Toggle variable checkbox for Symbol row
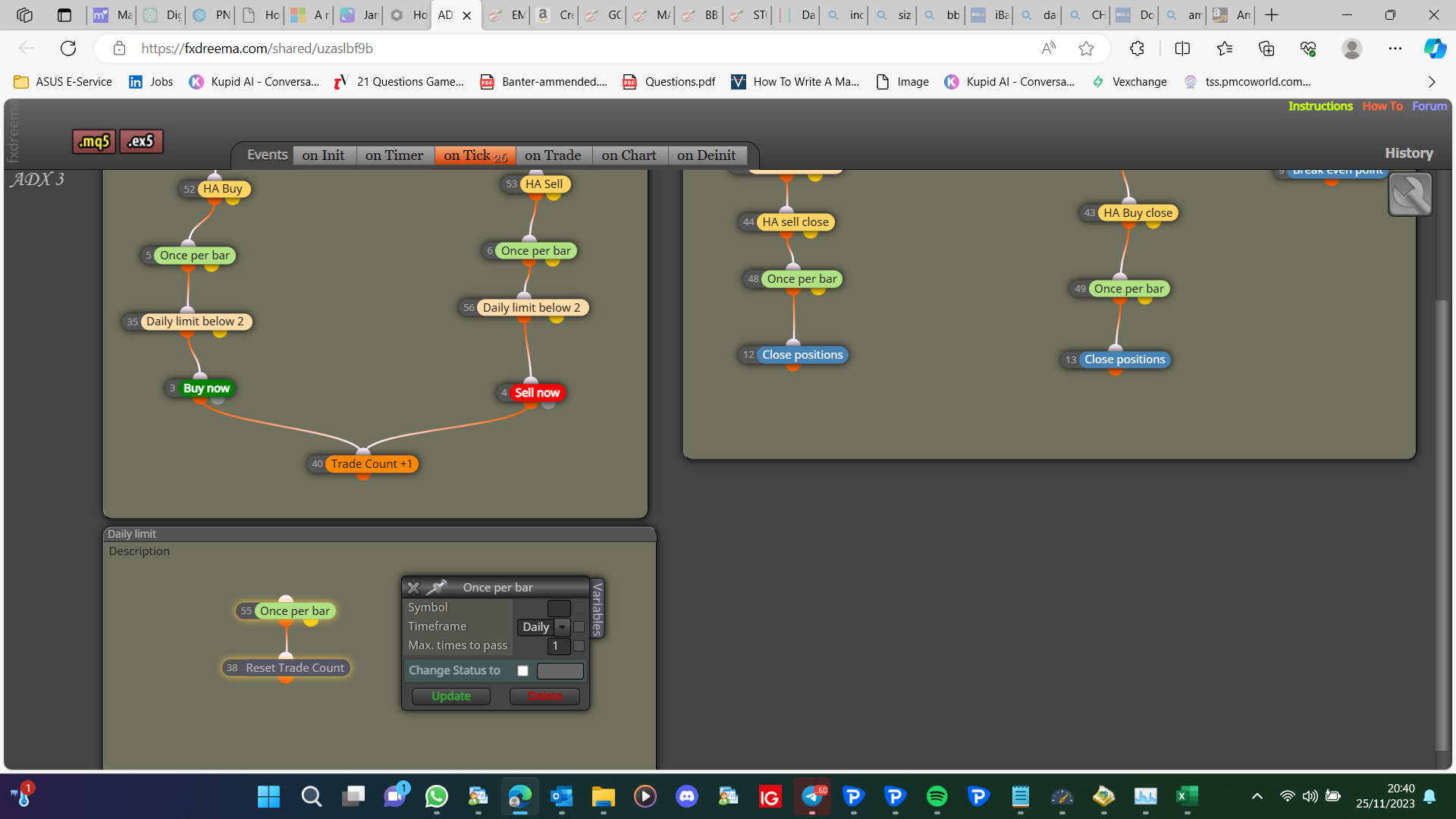The width and height of the screenshot is (1456, 819). point(579,608)
